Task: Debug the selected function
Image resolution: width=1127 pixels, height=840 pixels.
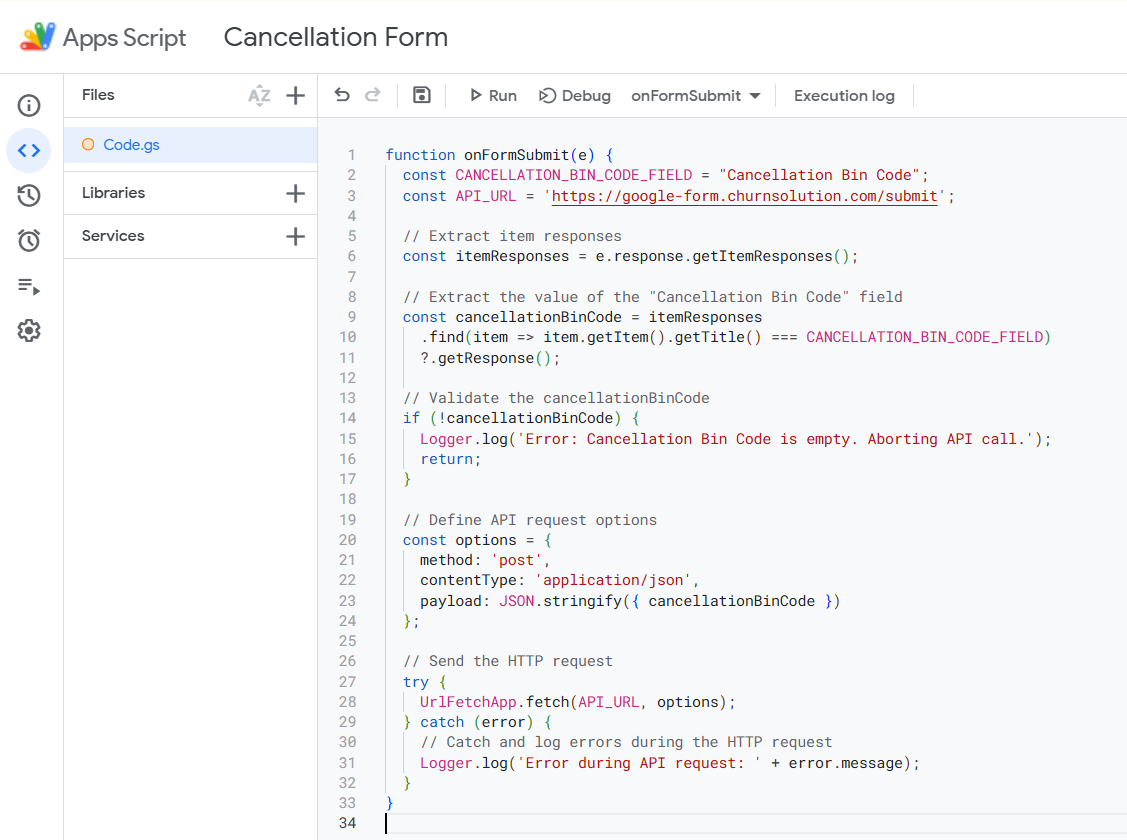Action: click(x=575, y=96)
